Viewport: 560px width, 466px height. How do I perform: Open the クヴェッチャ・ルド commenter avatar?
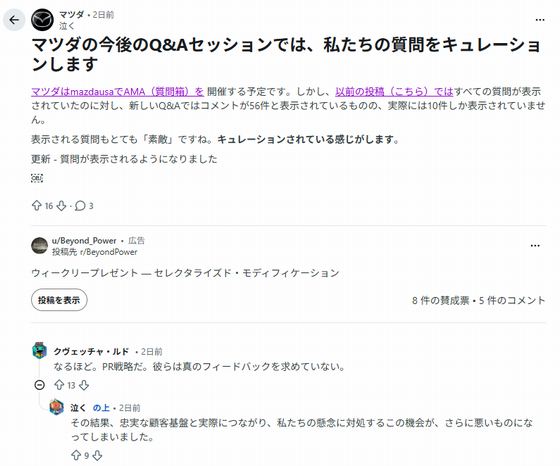(x=39, y=351)
